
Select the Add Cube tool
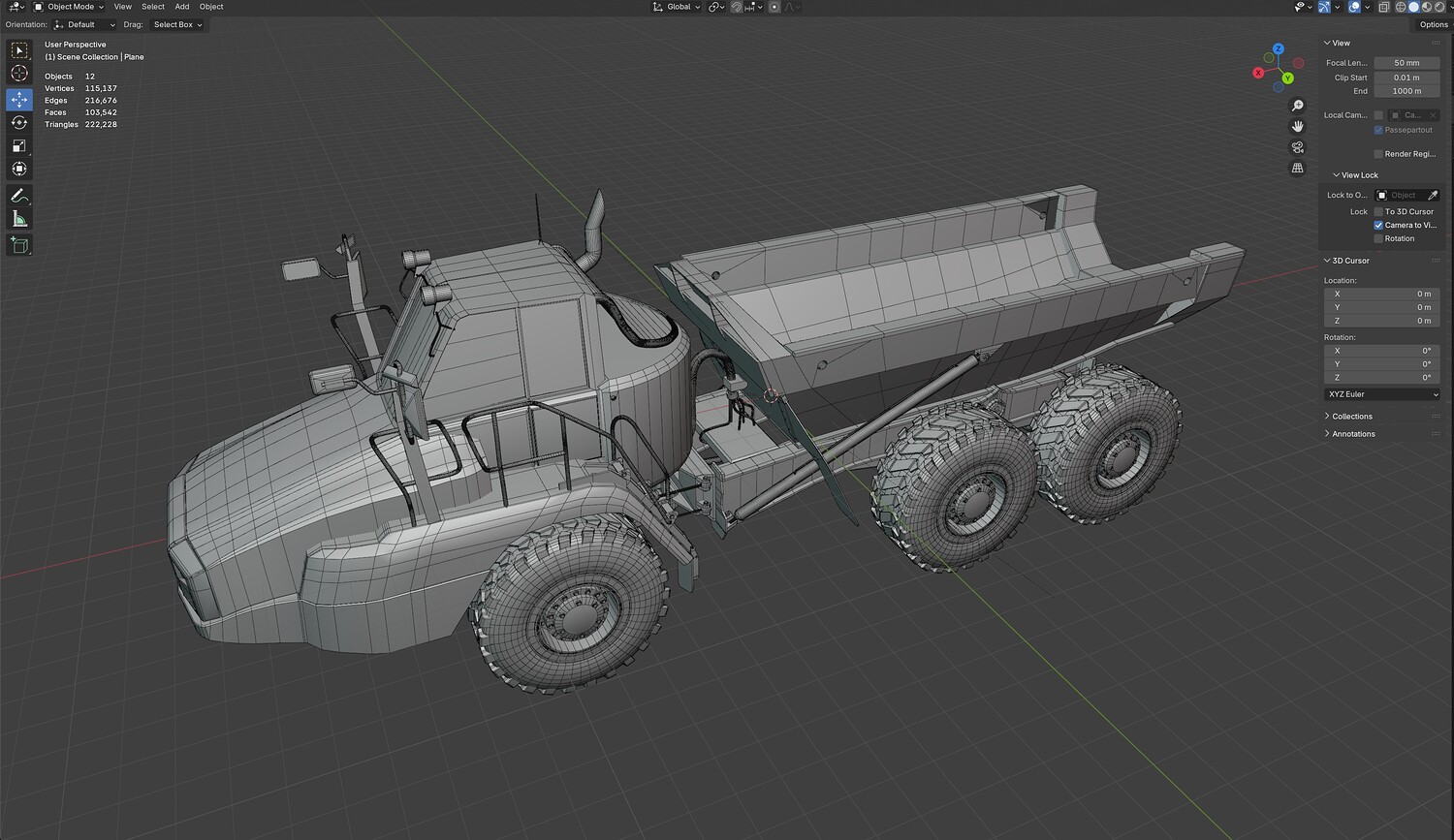pos(19,245)
